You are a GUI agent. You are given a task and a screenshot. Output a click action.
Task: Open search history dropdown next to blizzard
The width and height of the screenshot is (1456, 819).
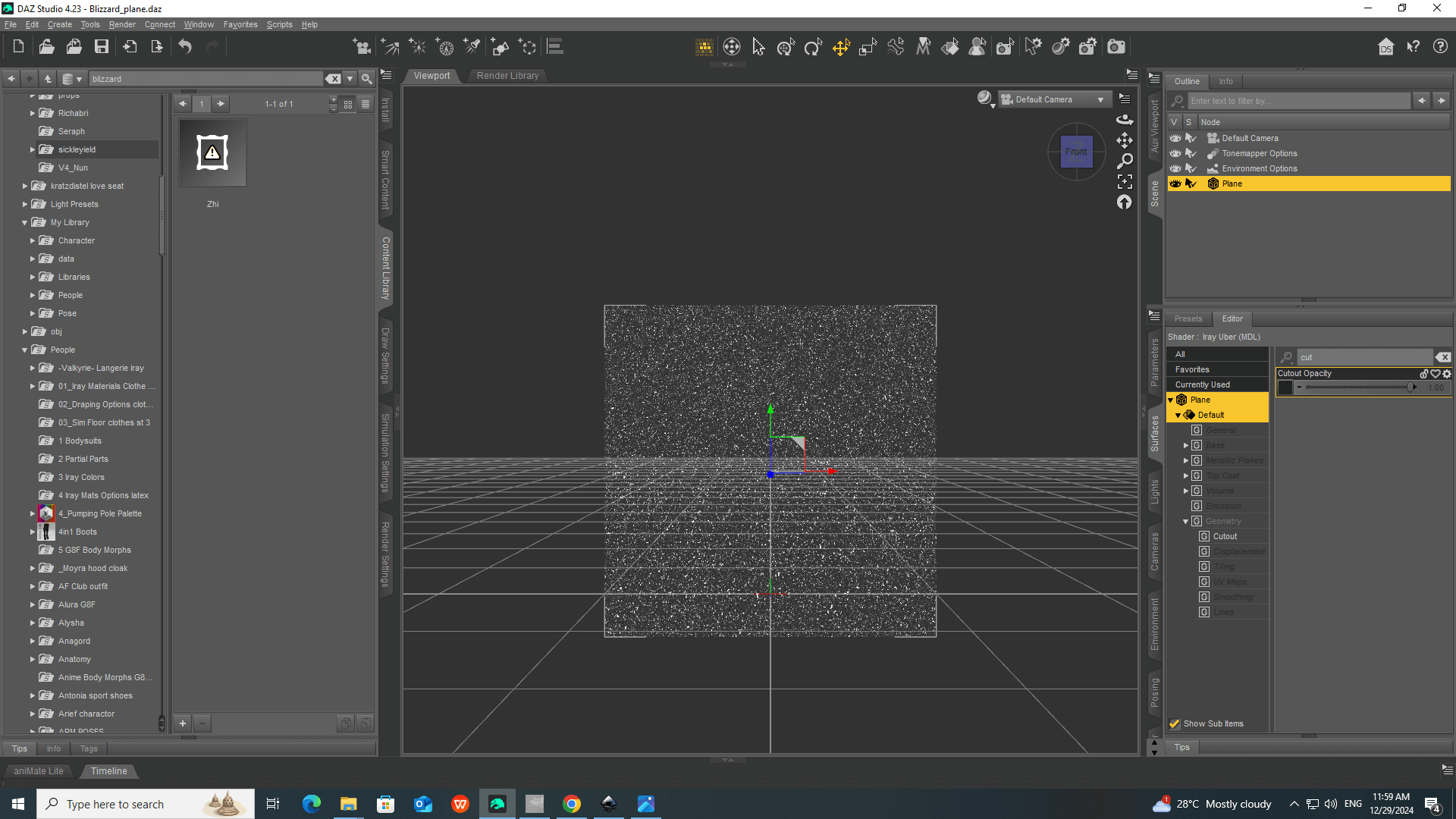[x=350, y=79]
